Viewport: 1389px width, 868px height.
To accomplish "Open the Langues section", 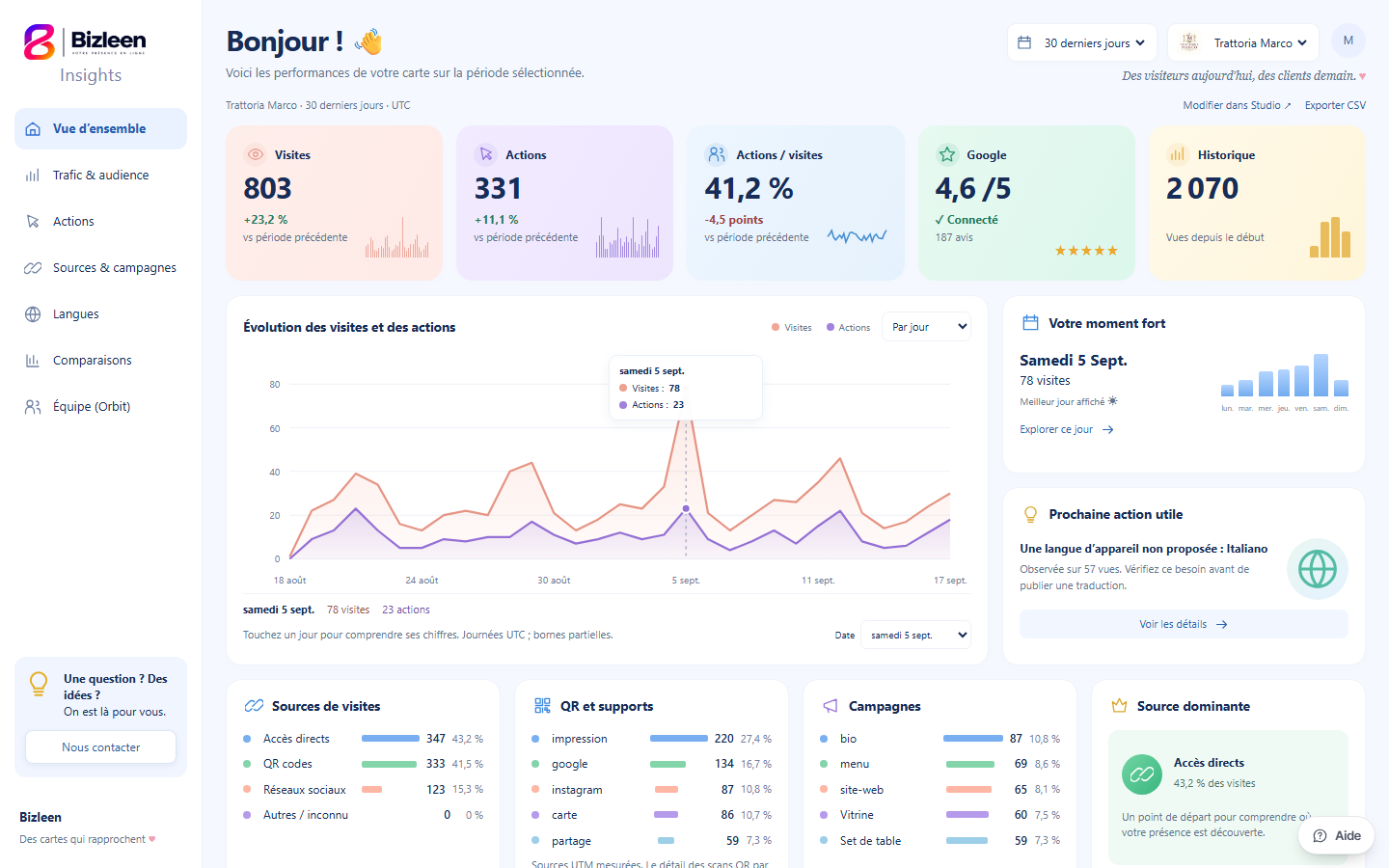I will (100, 314).
